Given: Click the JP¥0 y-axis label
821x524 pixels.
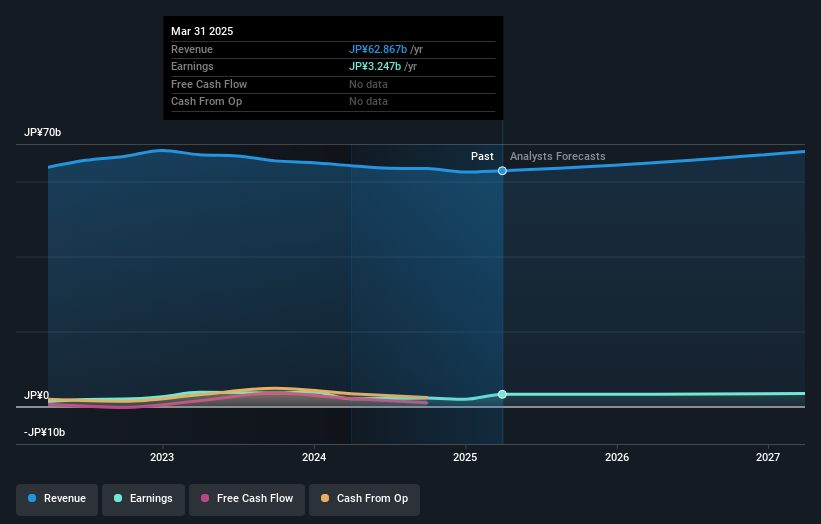Looking at the screenshot, I should [37, 396].
